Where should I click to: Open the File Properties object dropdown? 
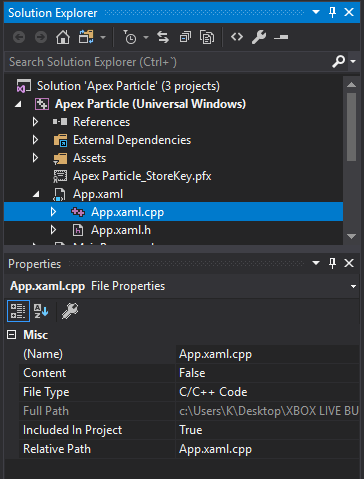[353, 286]
